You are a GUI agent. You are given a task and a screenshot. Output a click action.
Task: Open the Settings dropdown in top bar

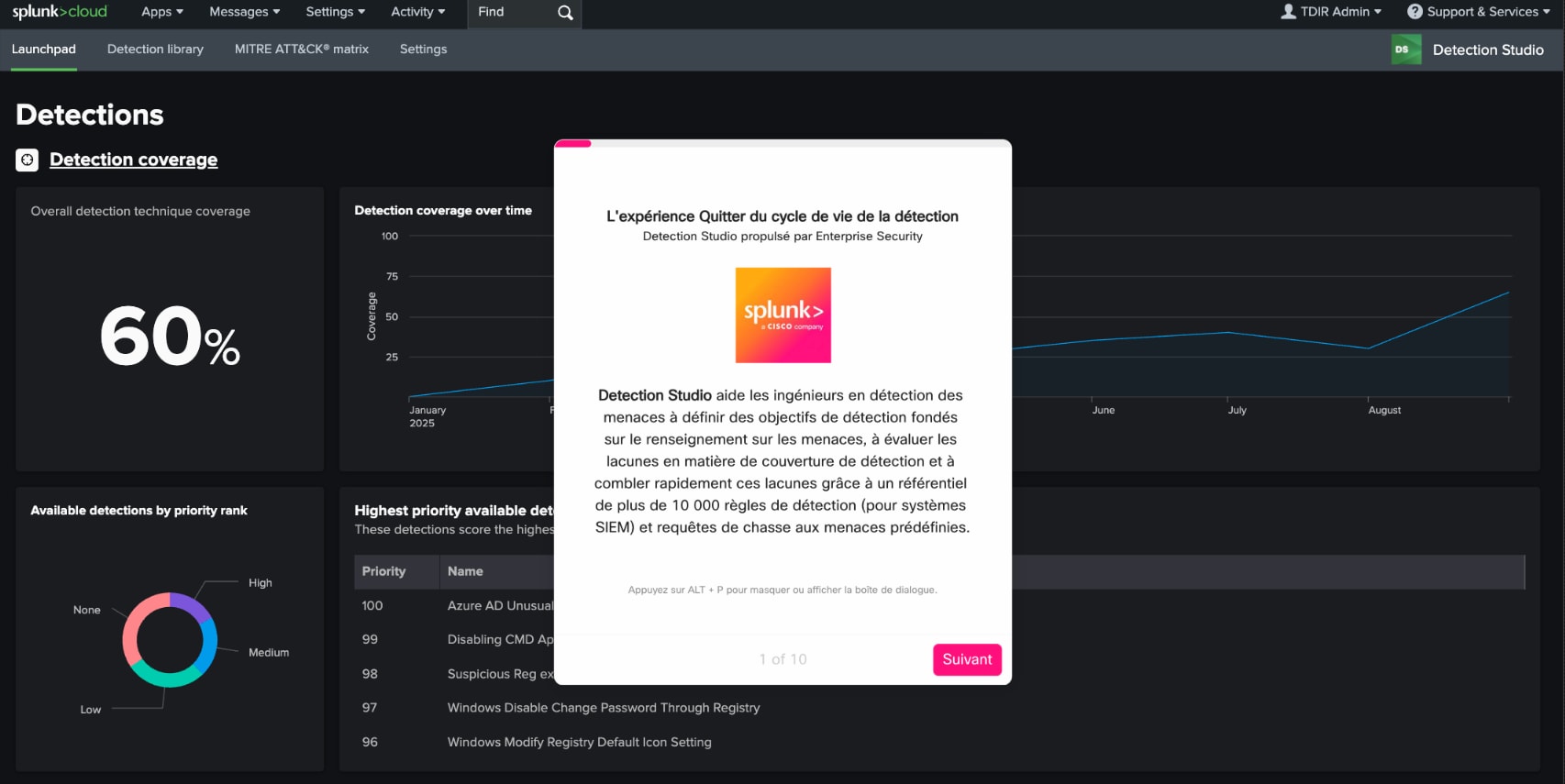[336, 12]
